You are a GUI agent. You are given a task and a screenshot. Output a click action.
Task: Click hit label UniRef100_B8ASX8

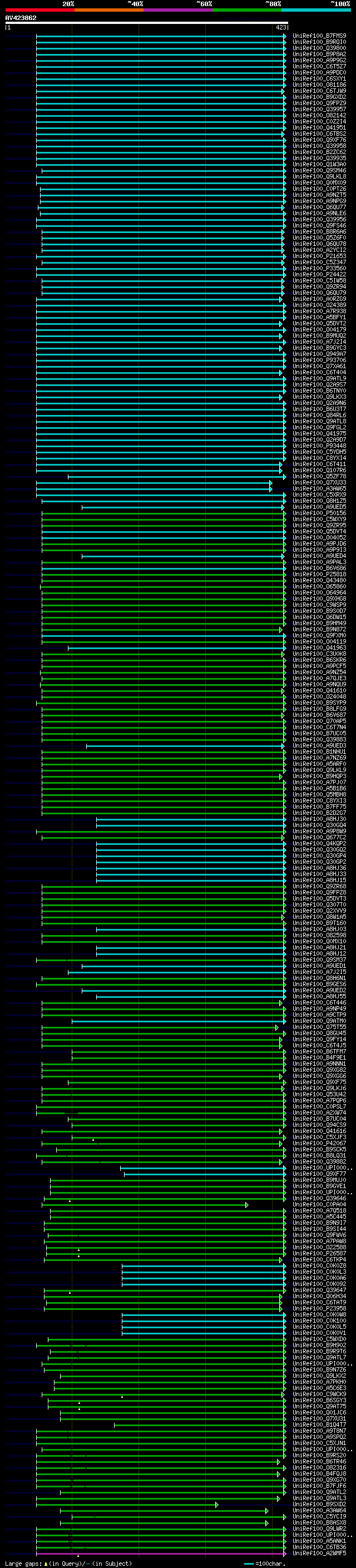click(x=319, y=1522)
